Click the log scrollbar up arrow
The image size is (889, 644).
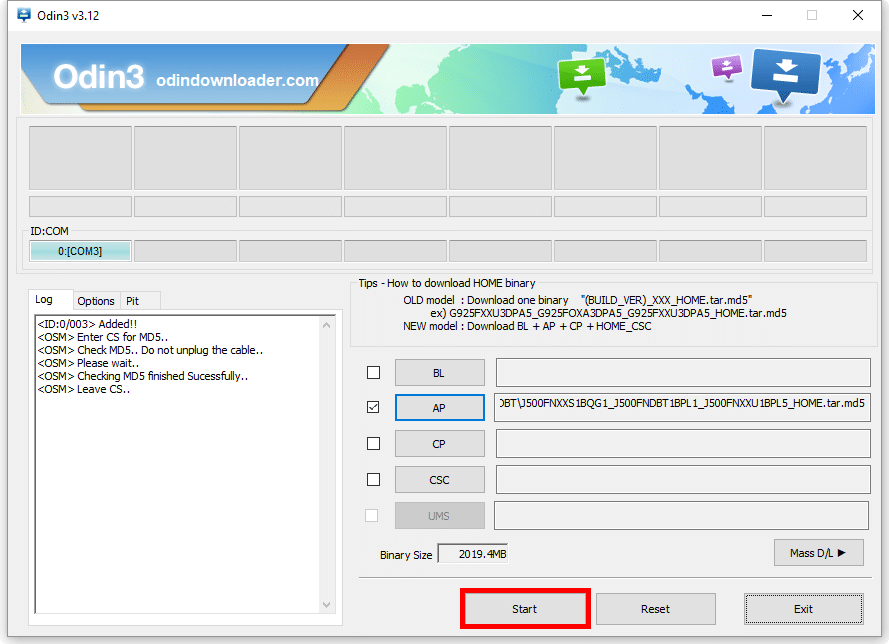pos(327,325)
